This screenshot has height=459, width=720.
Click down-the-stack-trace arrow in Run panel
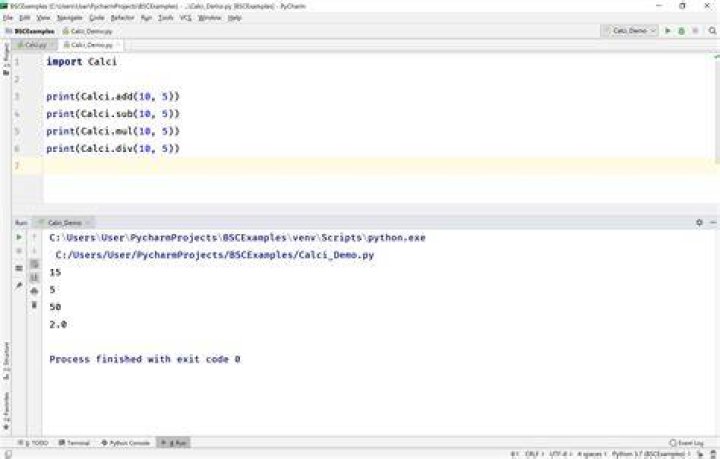click(34, 251)
